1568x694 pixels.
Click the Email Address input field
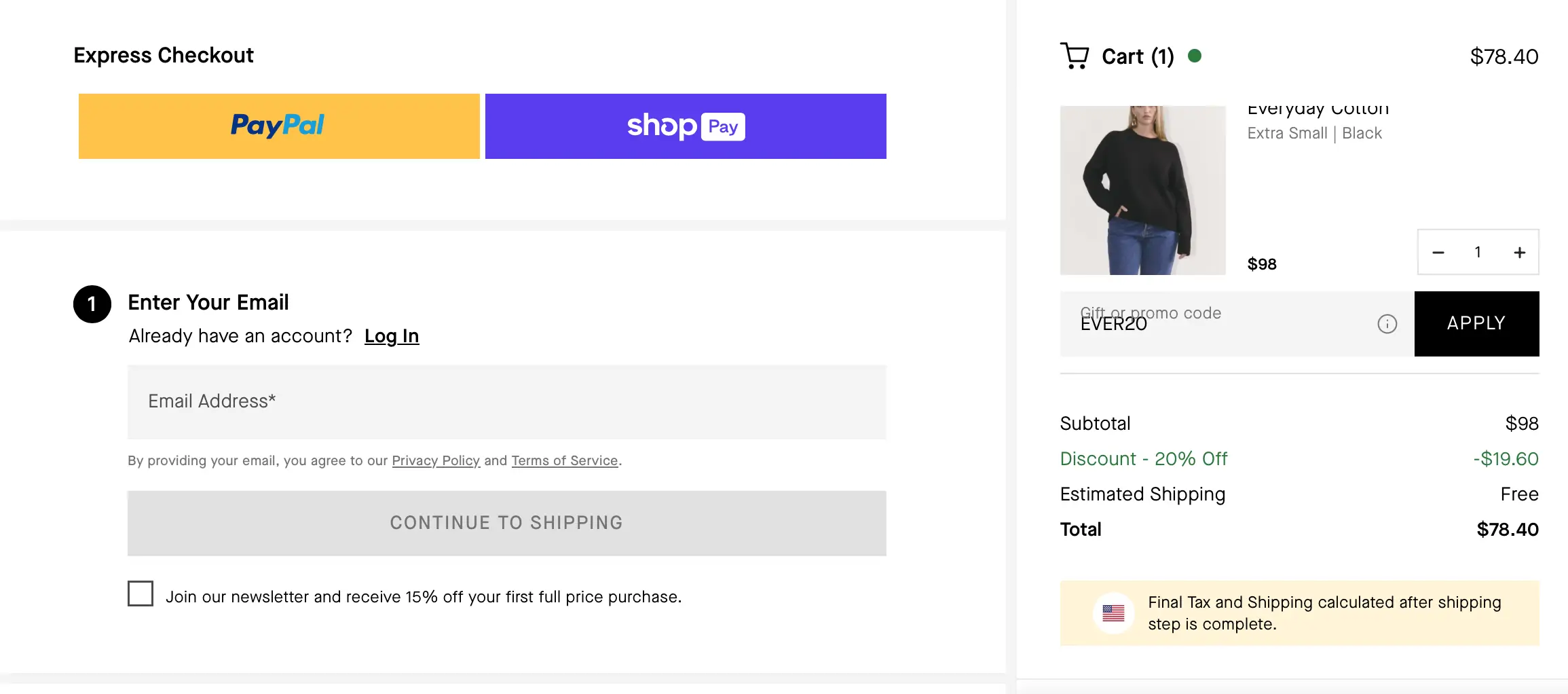[x=506, y=402]
